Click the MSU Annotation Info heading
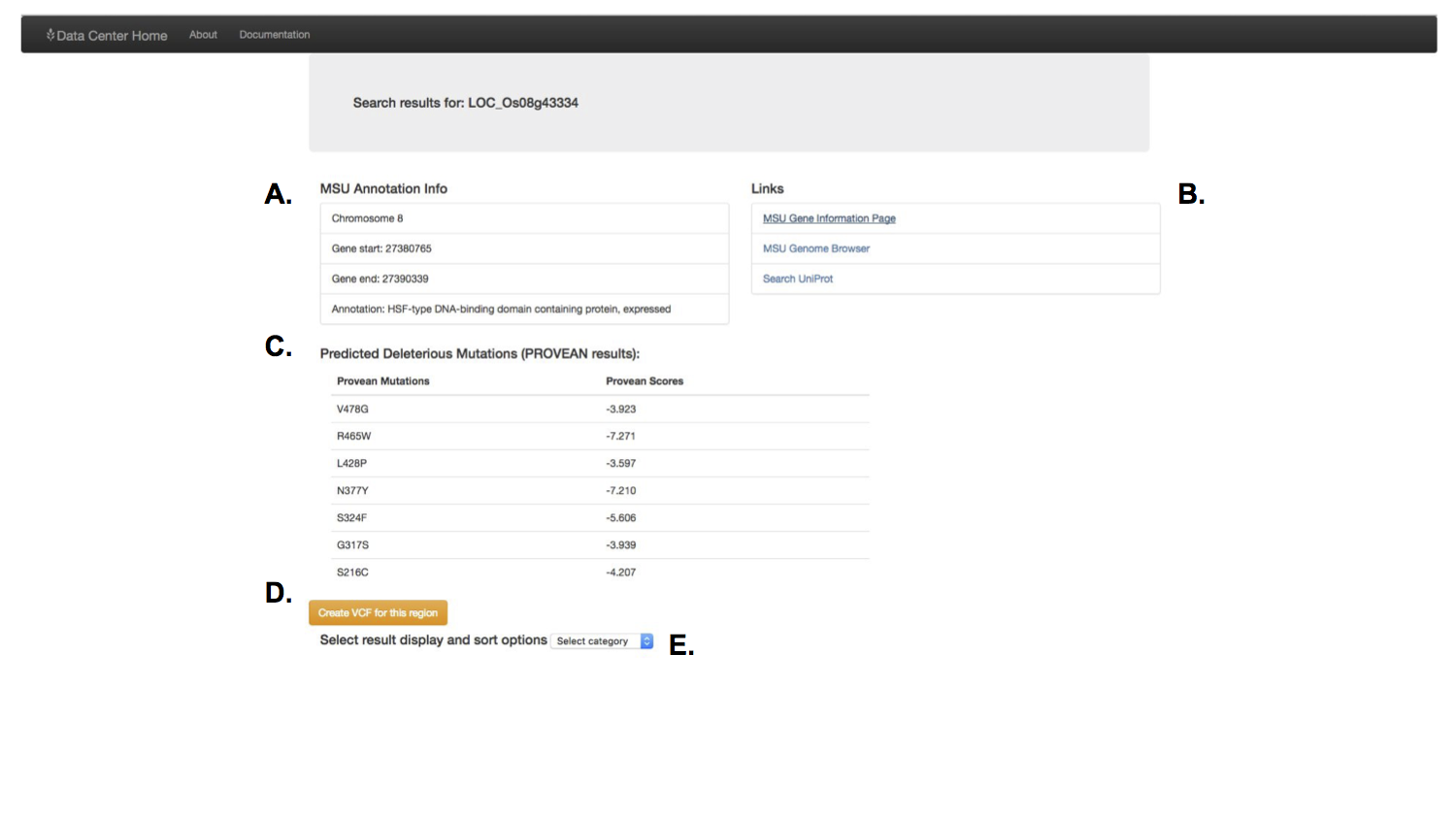This screenshot has width=1456, height=818. (383, 188)
